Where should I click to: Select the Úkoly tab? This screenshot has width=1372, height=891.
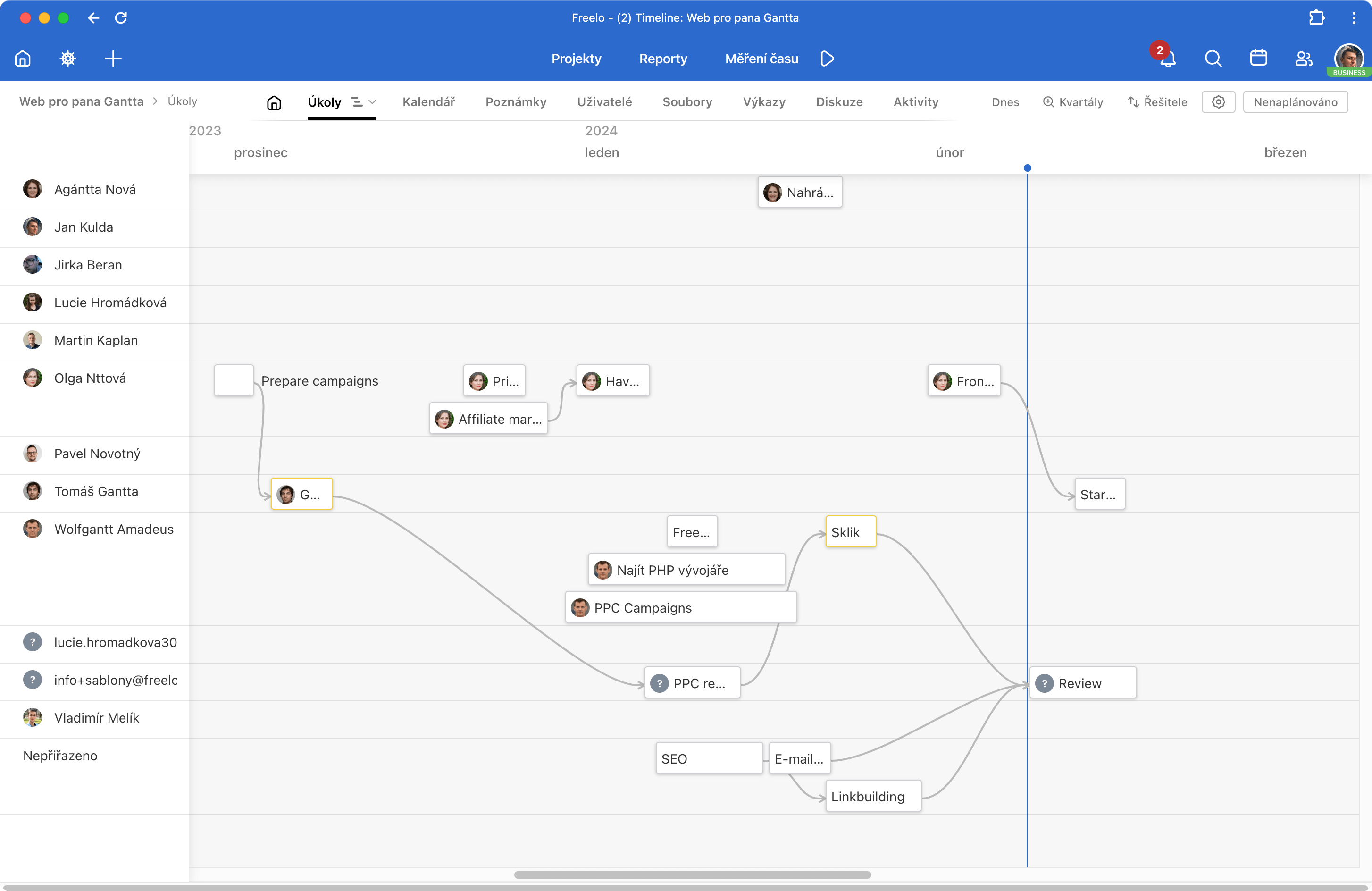pos(325,102)
